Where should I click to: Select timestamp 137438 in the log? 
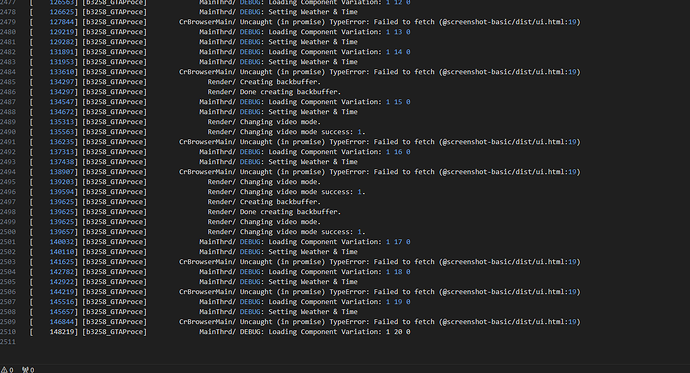pyautogui.click(x=62, y=162)
